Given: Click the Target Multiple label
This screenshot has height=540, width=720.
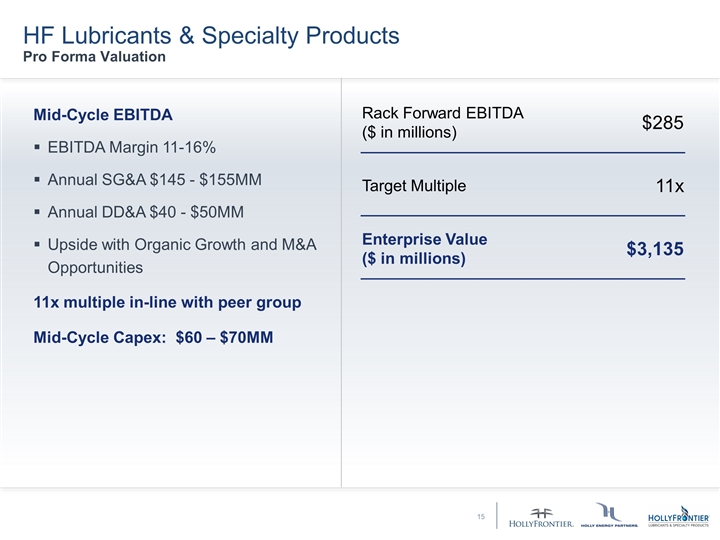Looking at the screenshot, I should click(x=413, y=187).
